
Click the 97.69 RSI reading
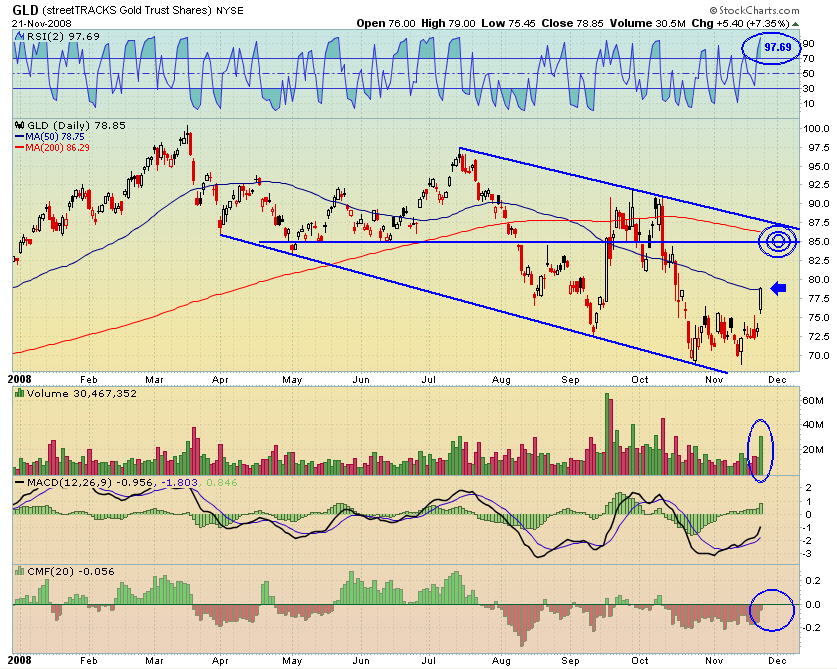778,47
